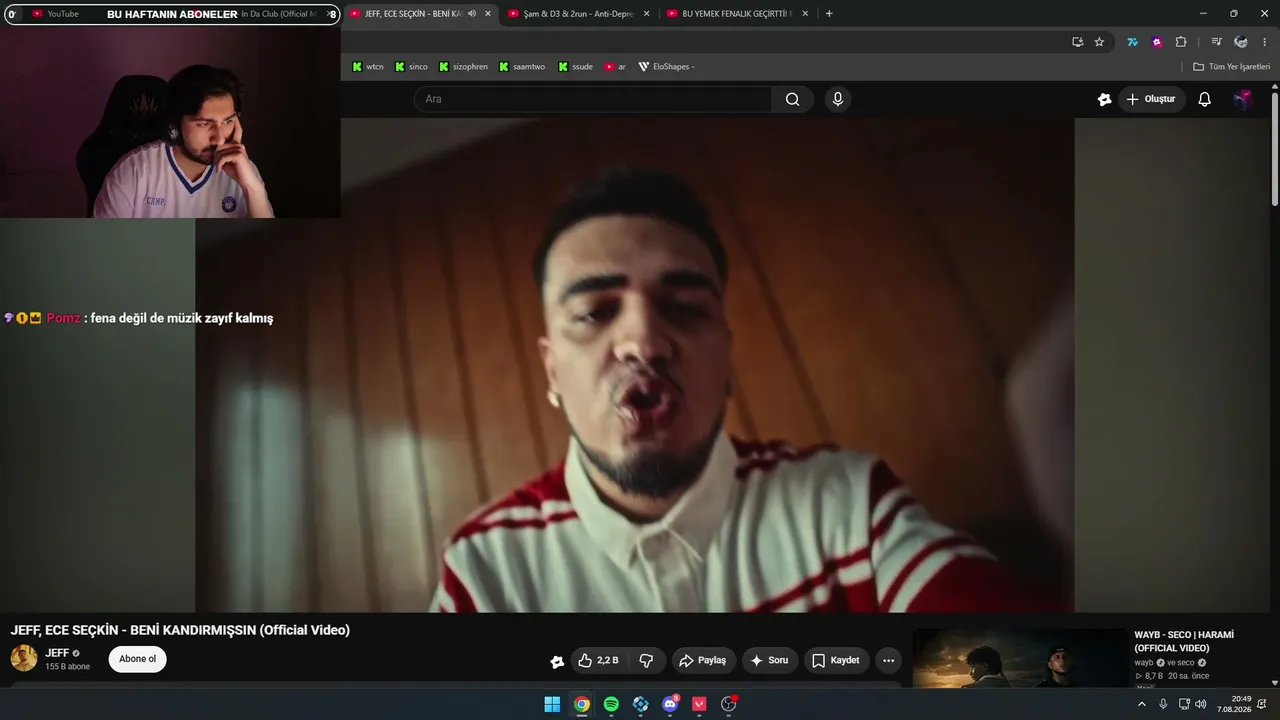The width and height of the screenshot is (1280, 720).
Task: Close the BU YEMEK FENALIK GEÇİRTTİ tab
Action: (805, 14)
